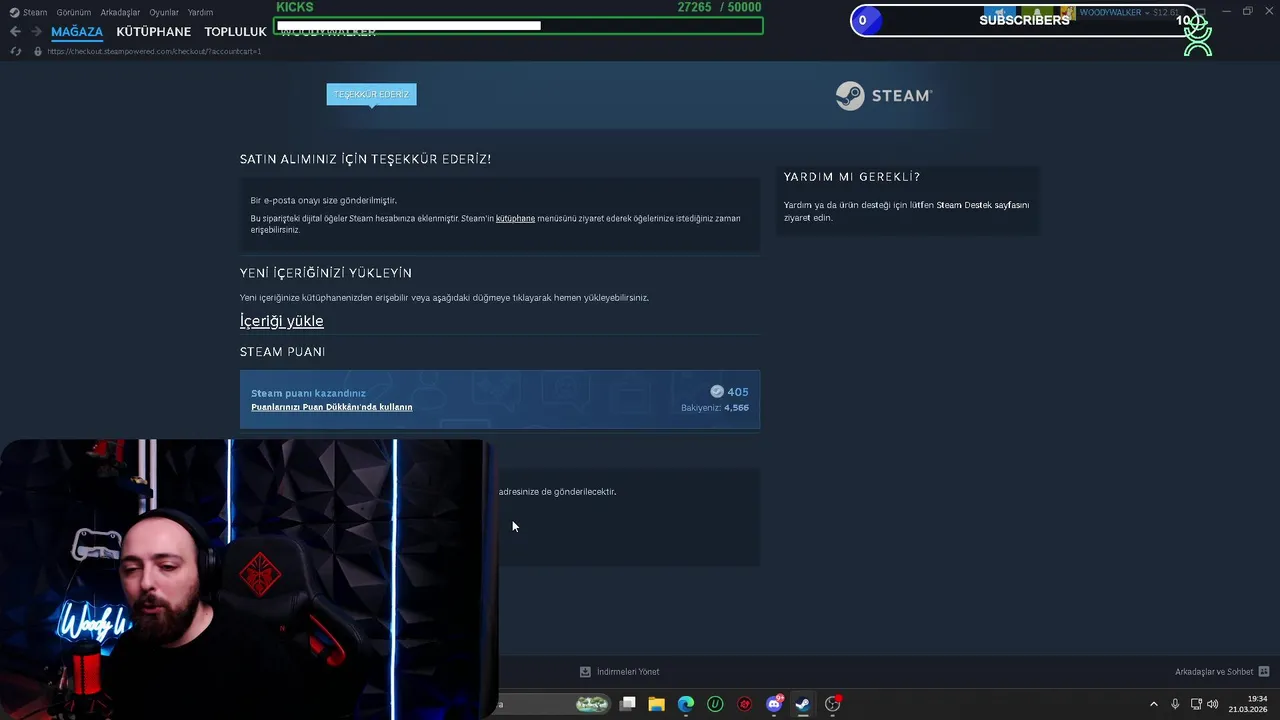
Task: Click the Steam points coin icon beside 405
Action: click(x=717, y=392)
